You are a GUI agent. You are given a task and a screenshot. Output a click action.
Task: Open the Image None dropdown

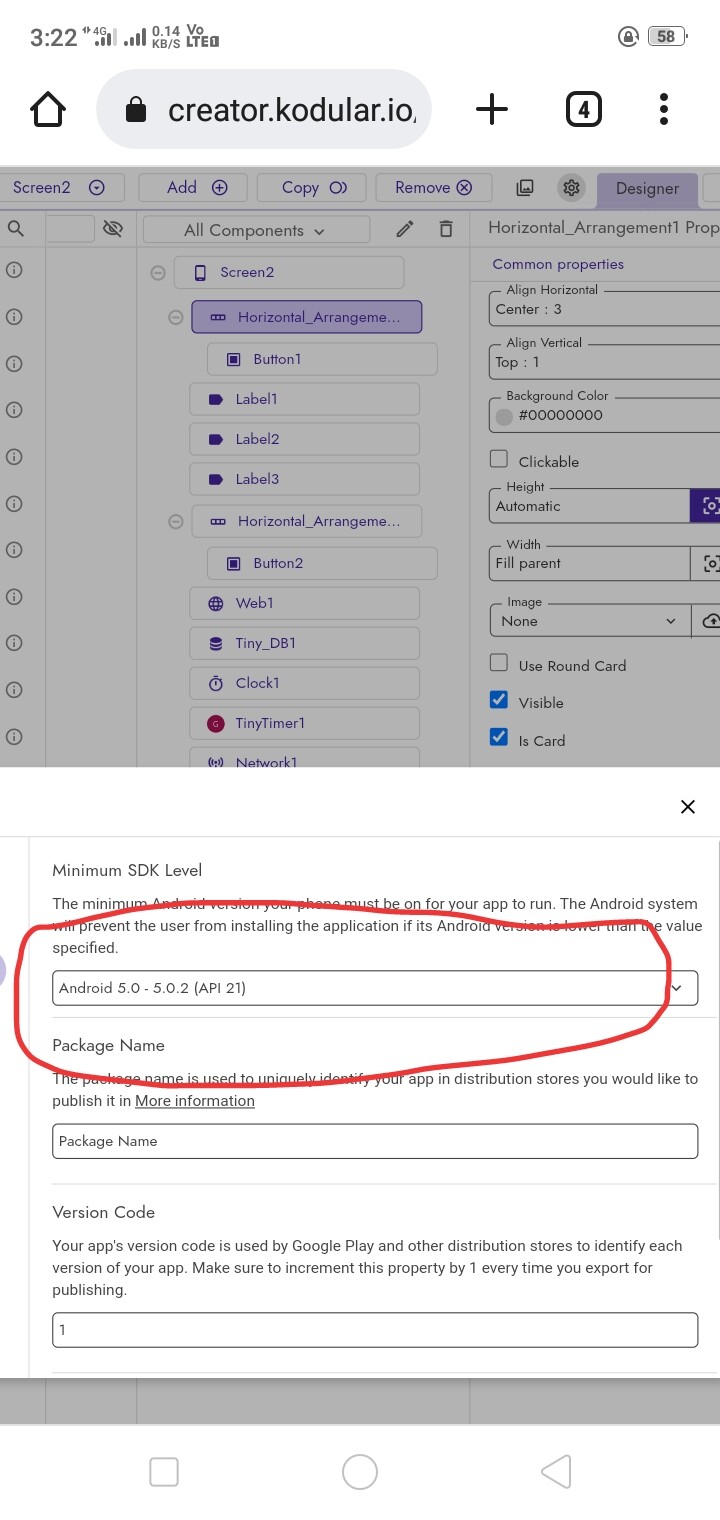pos(589,620)
